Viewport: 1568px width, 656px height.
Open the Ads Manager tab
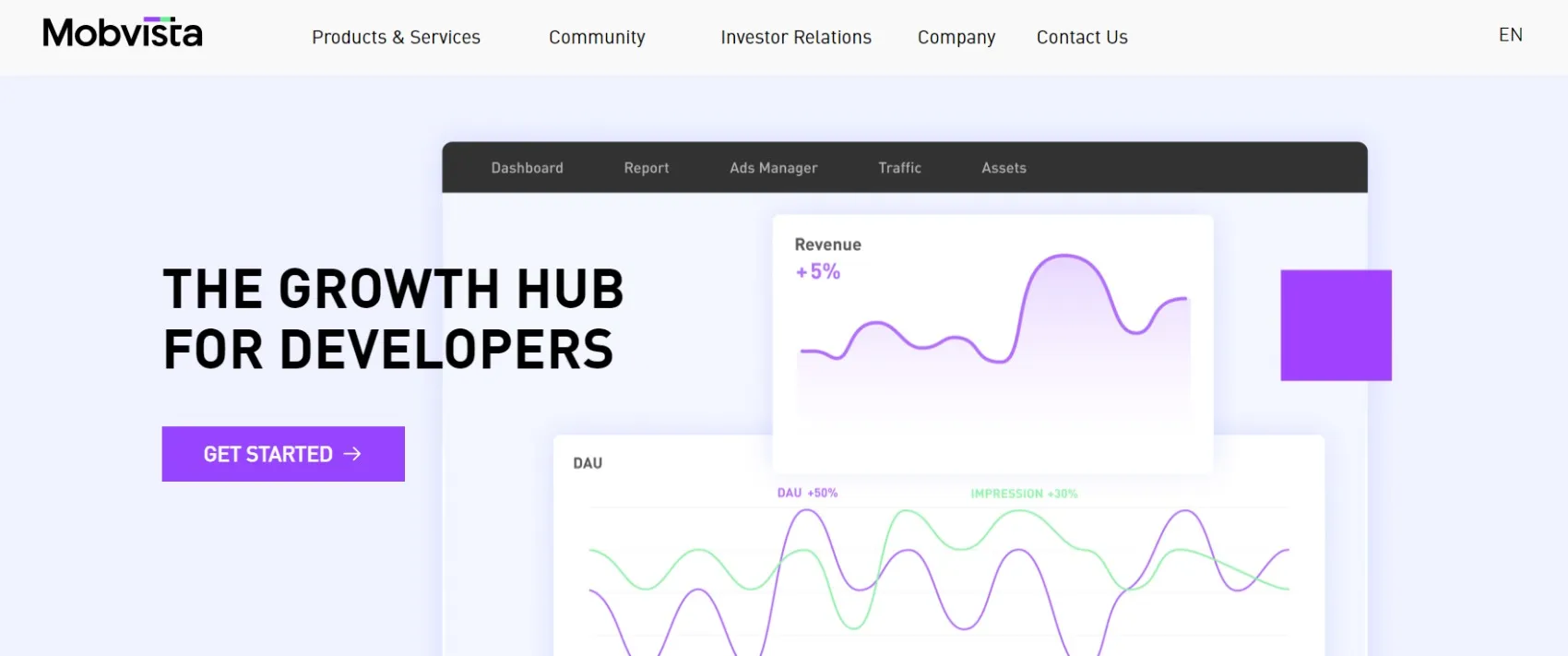[x=773, y=168]
